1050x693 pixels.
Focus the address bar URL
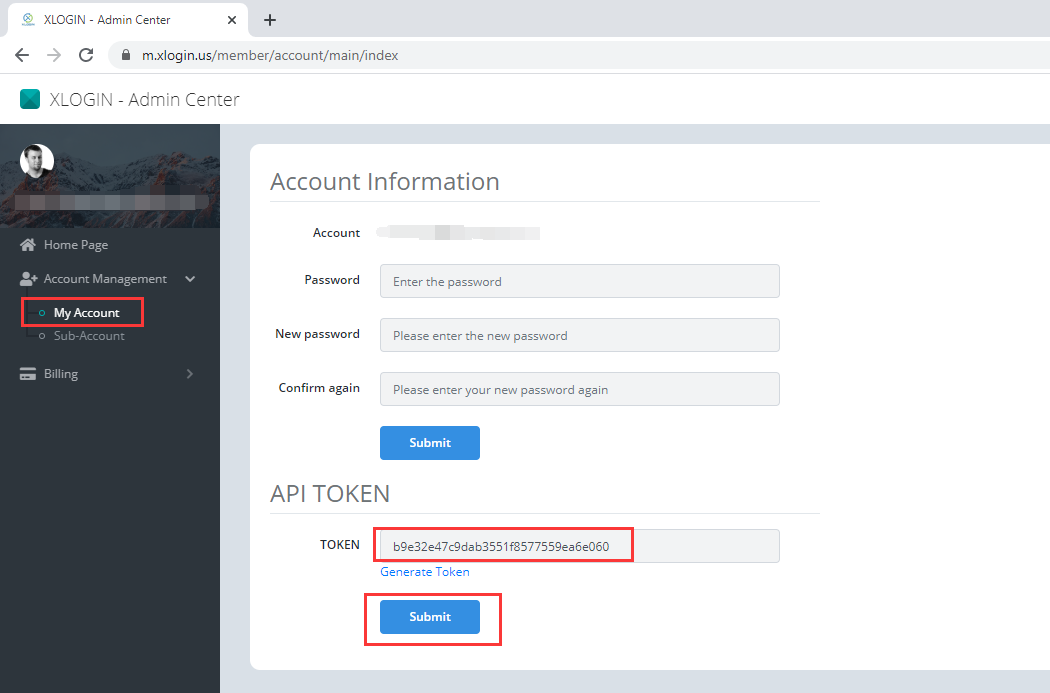[270, 55]
